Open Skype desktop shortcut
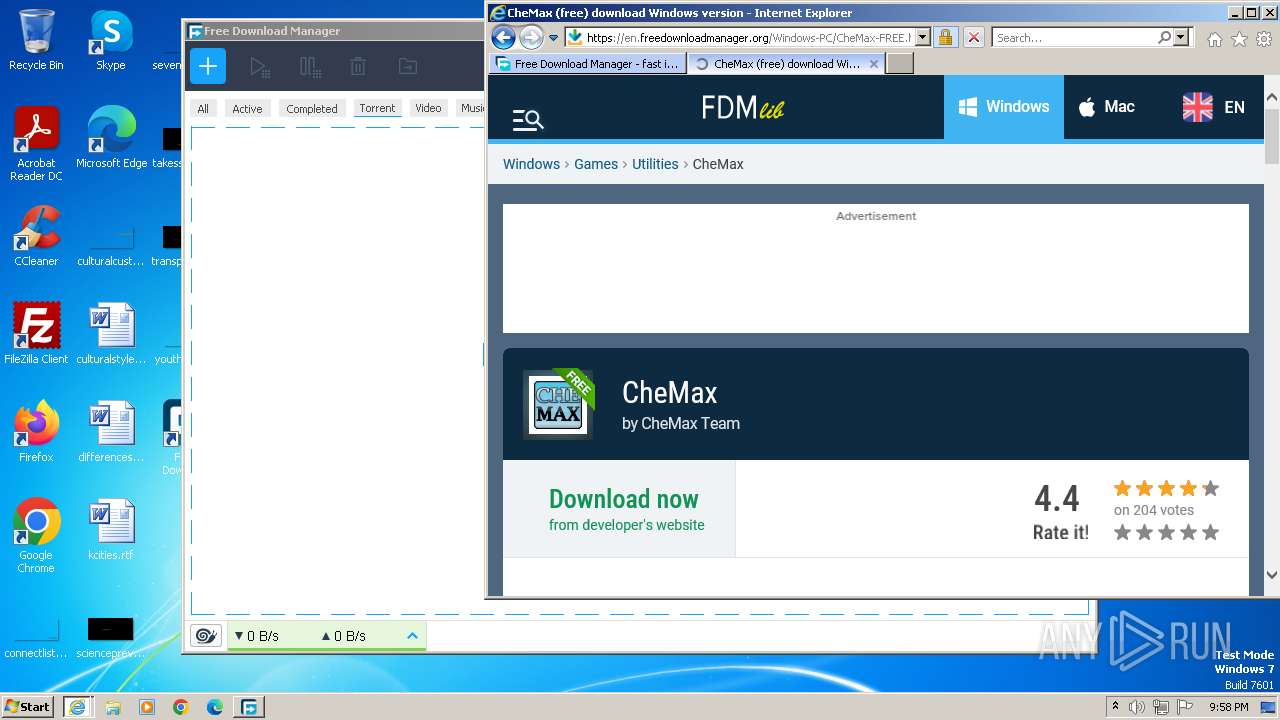Image resolution: width=1280 pixels, height=720 pixels. click(110, 40)
